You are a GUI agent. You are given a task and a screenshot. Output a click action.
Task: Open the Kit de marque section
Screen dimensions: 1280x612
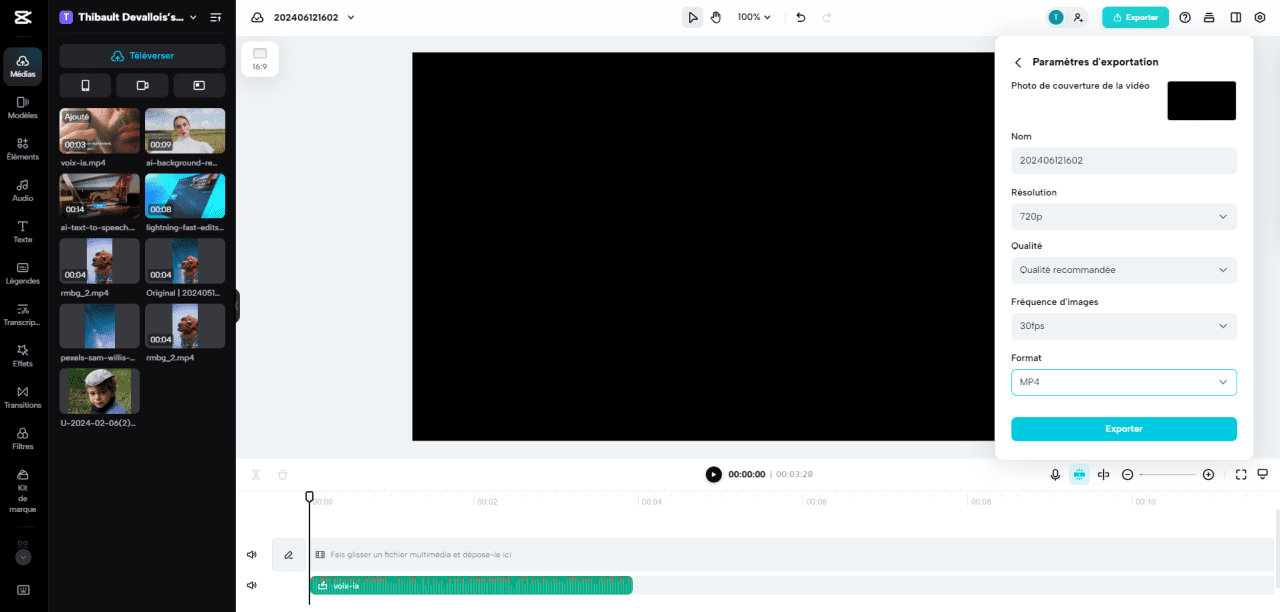pyautogui.click(x=23, y=491)
